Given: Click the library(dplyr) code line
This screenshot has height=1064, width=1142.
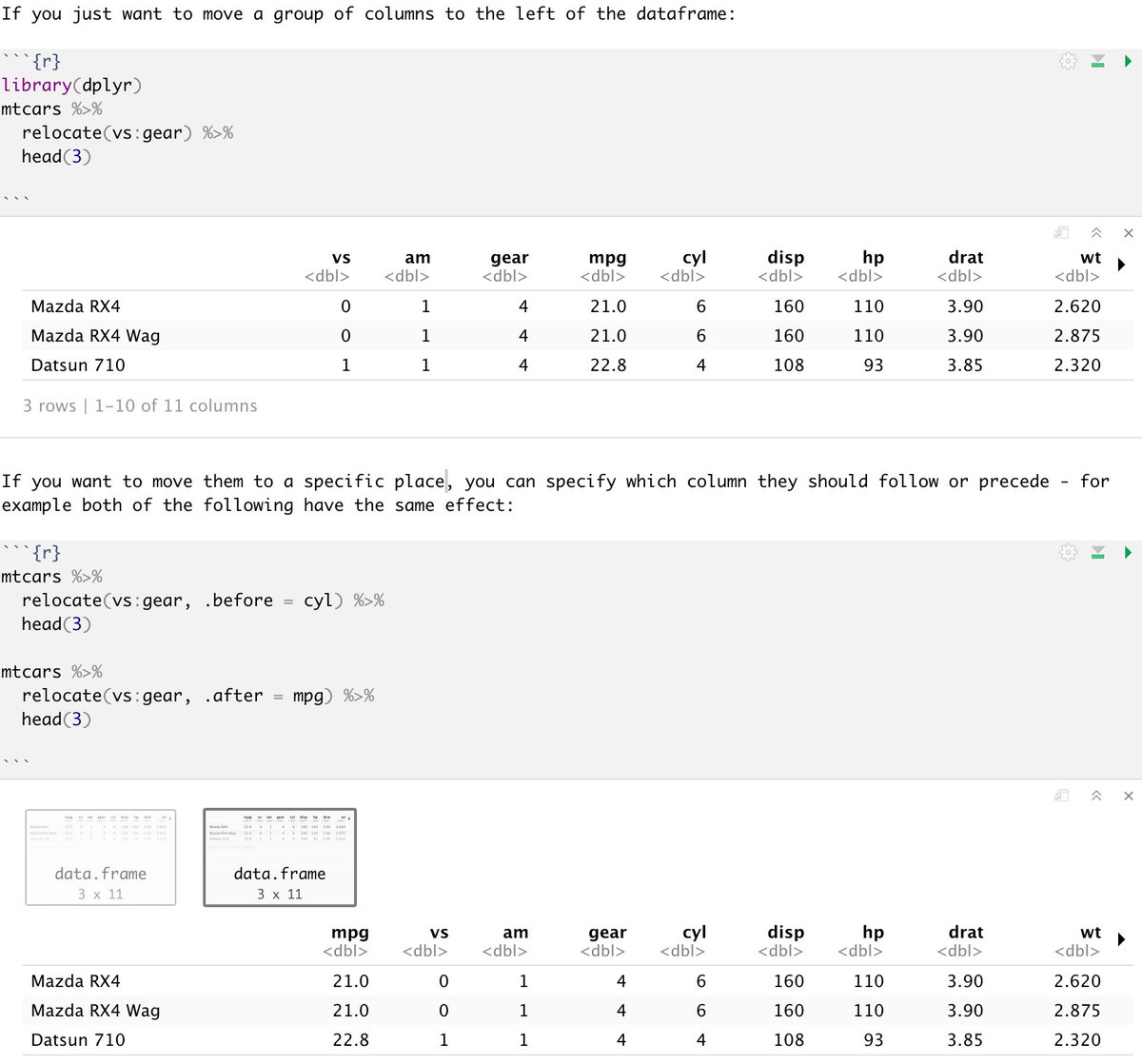Looking at the screenshot, I should pyautogui.click(x=71, y=85).
